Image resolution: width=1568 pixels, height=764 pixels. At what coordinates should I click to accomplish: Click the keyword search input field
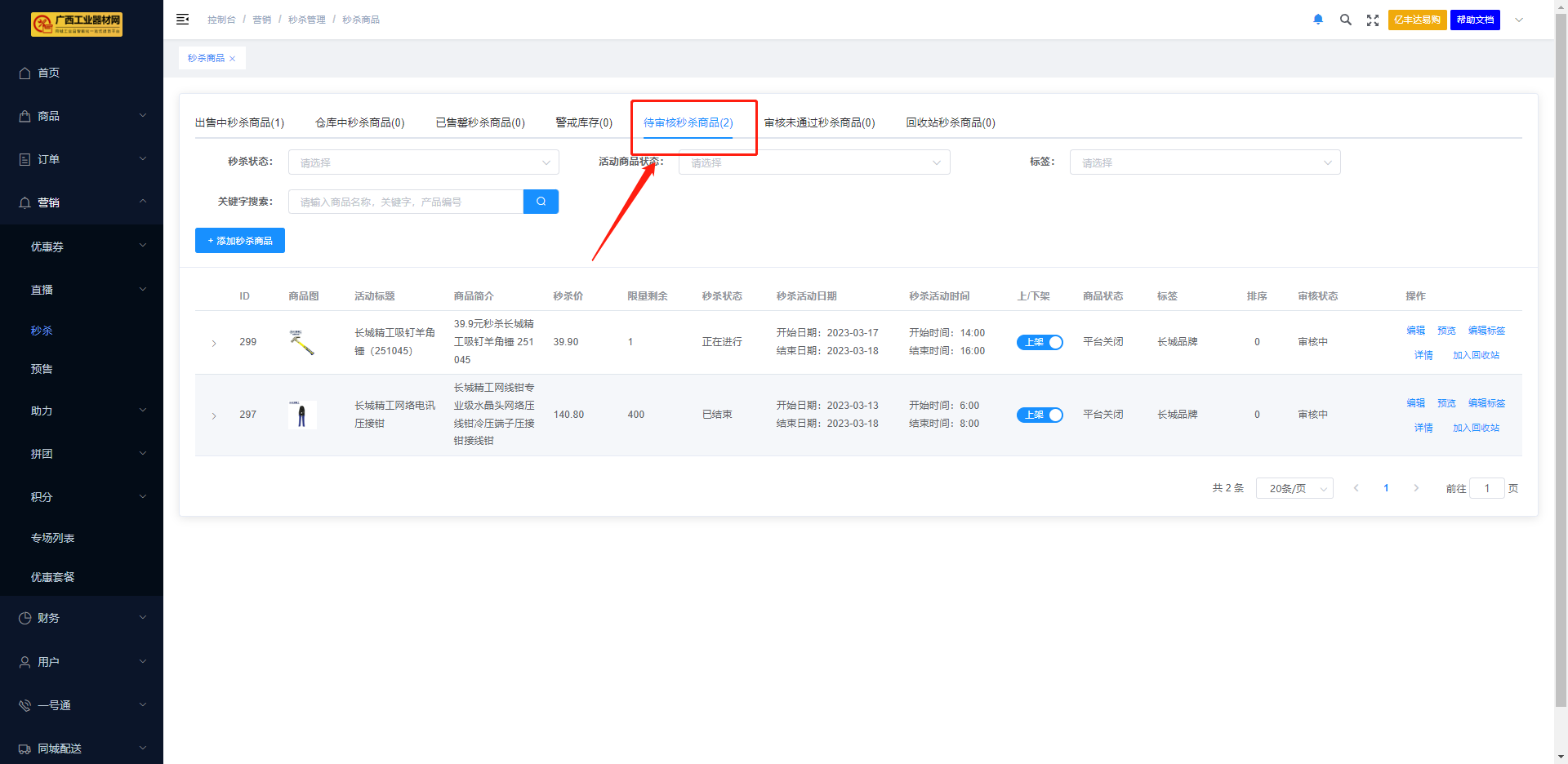pos(406,202)
